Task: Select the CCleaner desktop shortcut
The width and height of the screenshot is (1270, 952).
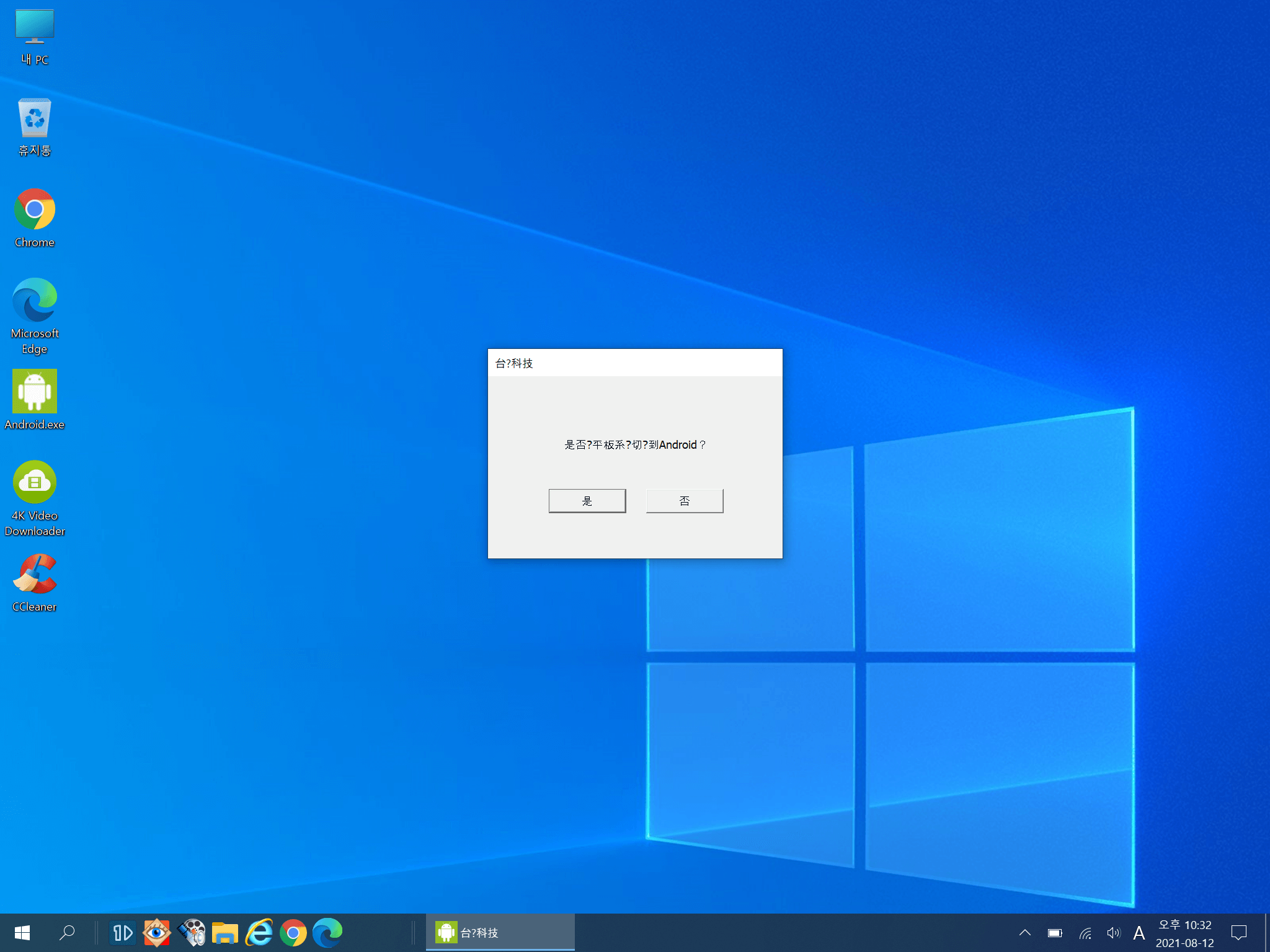Action: [x=35, y=583]
